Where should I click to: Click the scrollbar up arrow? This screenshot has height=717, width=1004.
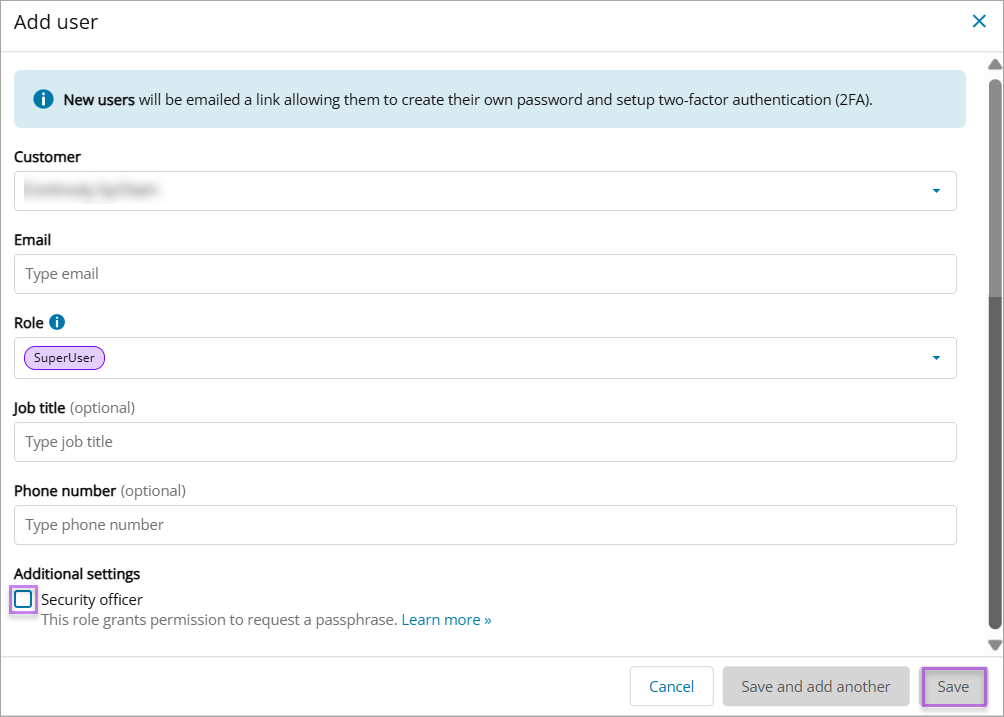click(x=994, y=65)
